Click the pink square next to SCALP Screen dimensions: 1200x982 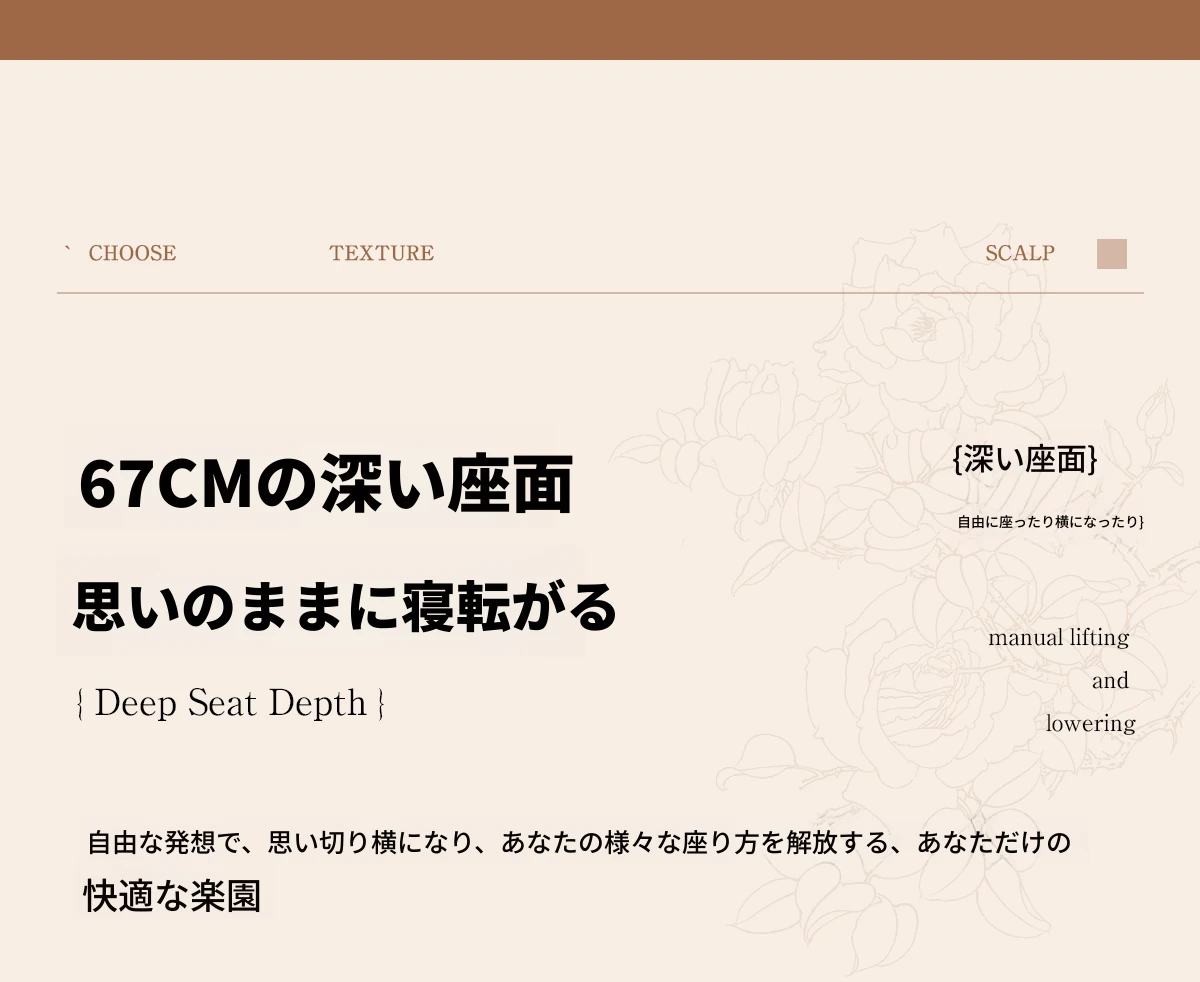point(1111,254)
